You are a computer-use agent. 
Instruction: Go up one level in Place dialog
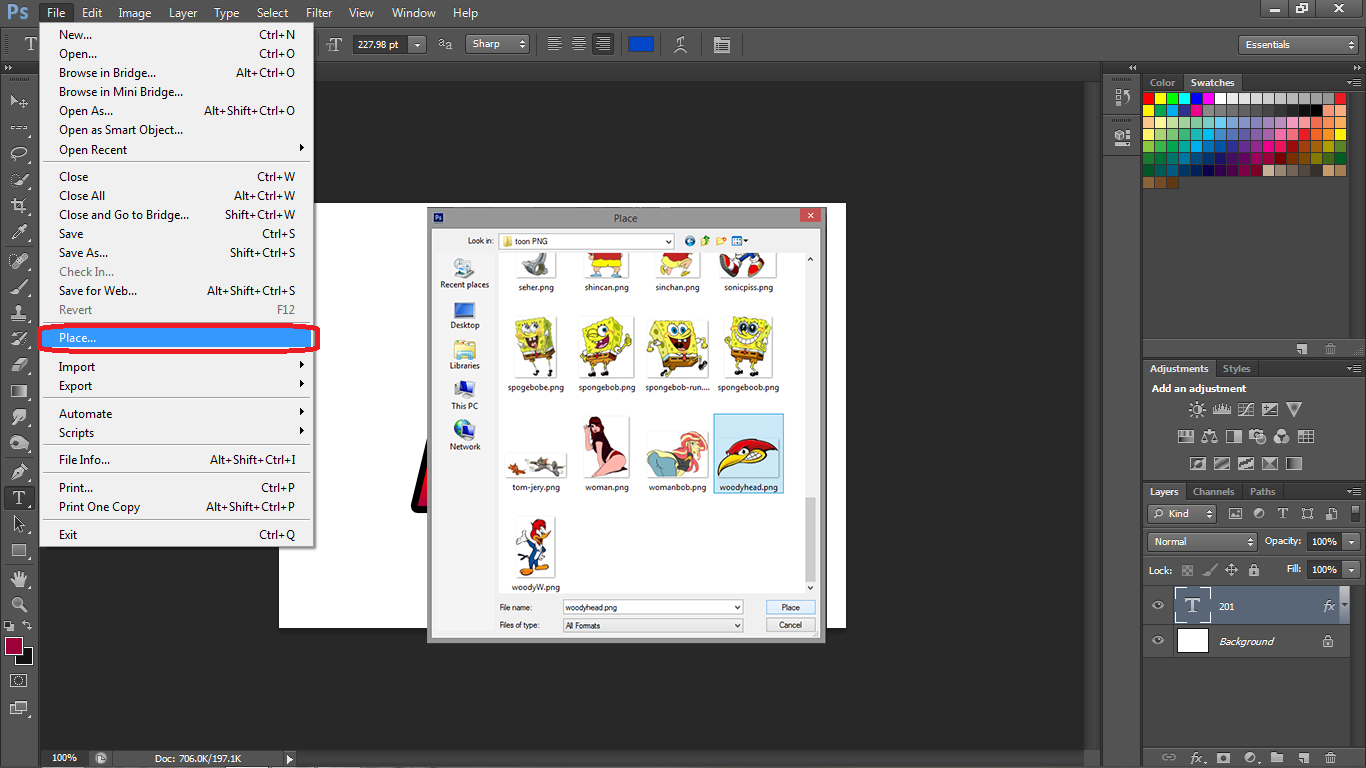pyautogui.click(x=705, y=241)
